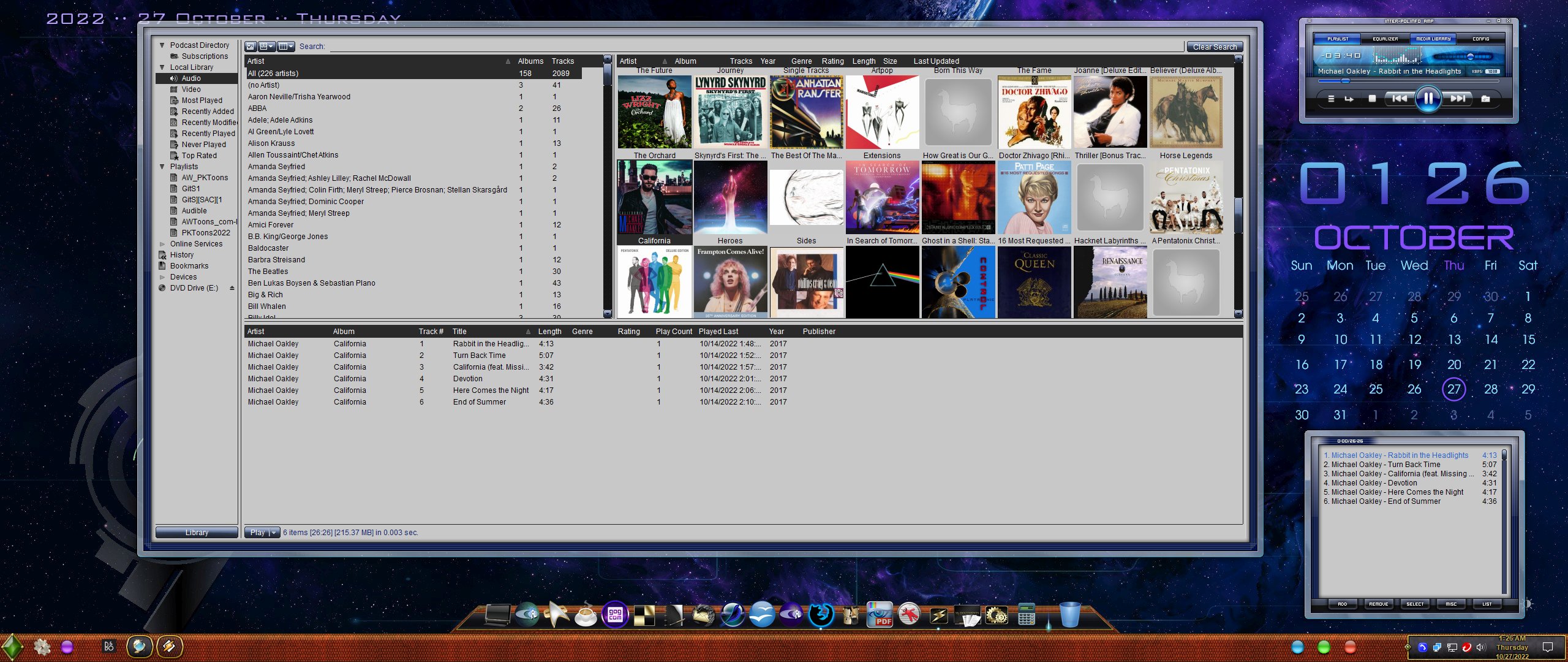Adjust the player volume slider knob
This screenshot has height=662, width=1568.
(x=1469, y=56)
